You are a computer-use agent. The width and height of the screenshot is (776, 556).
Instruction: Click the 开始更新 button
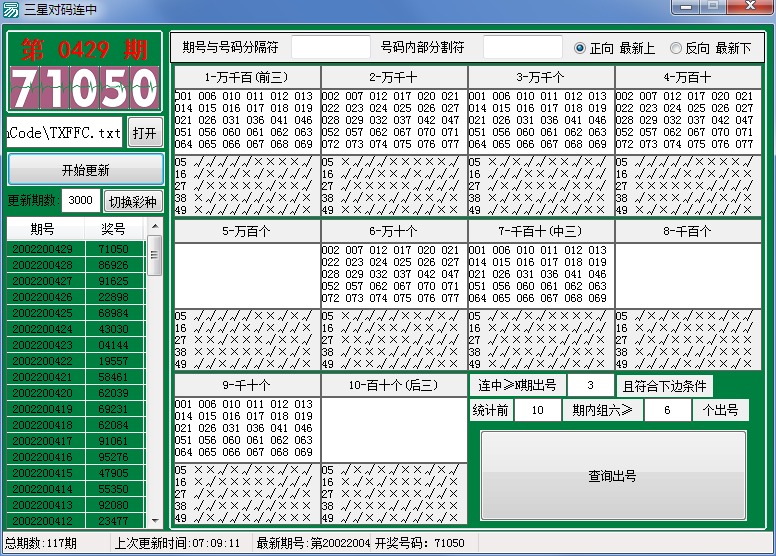click(x=85, y=169)
